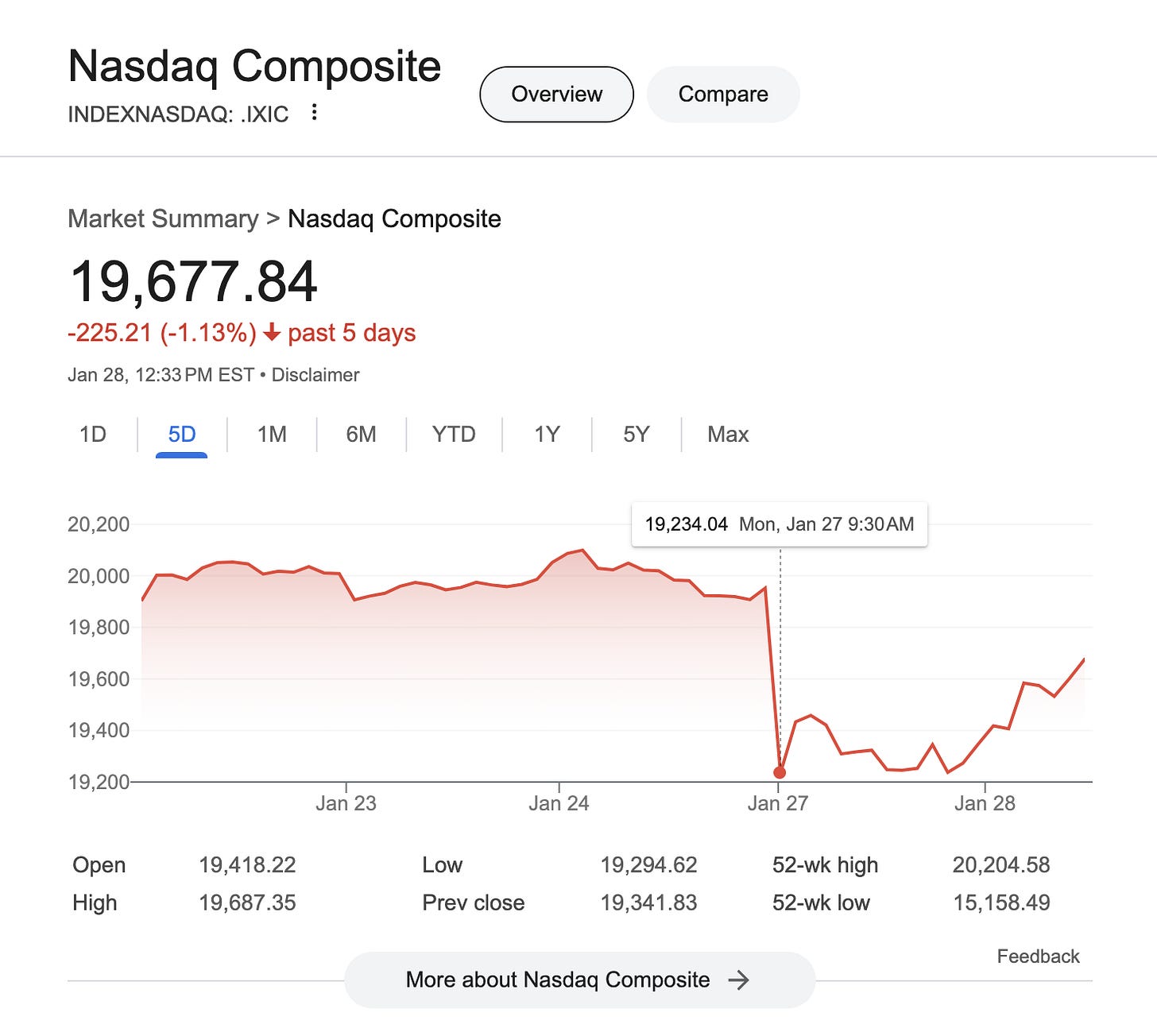1157x1036 pixels.
Task: Switch to the 1M chart view
Action: point(269,435)
